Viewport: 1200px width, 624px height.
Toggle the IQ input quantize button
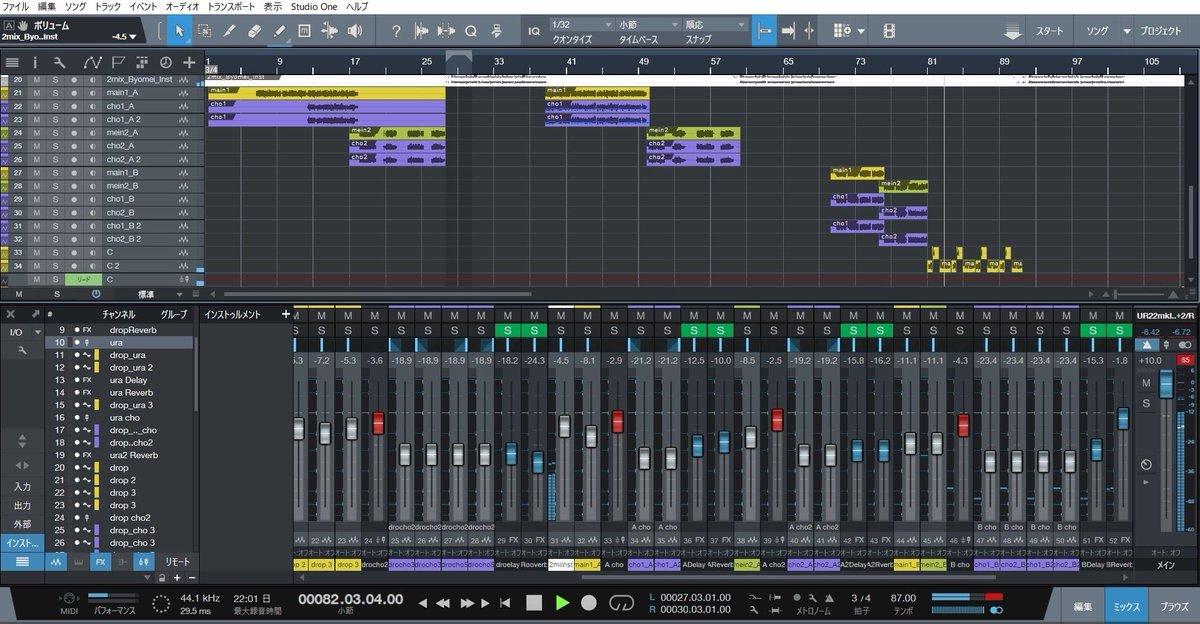pyautogui.click(x=534, y=31)
